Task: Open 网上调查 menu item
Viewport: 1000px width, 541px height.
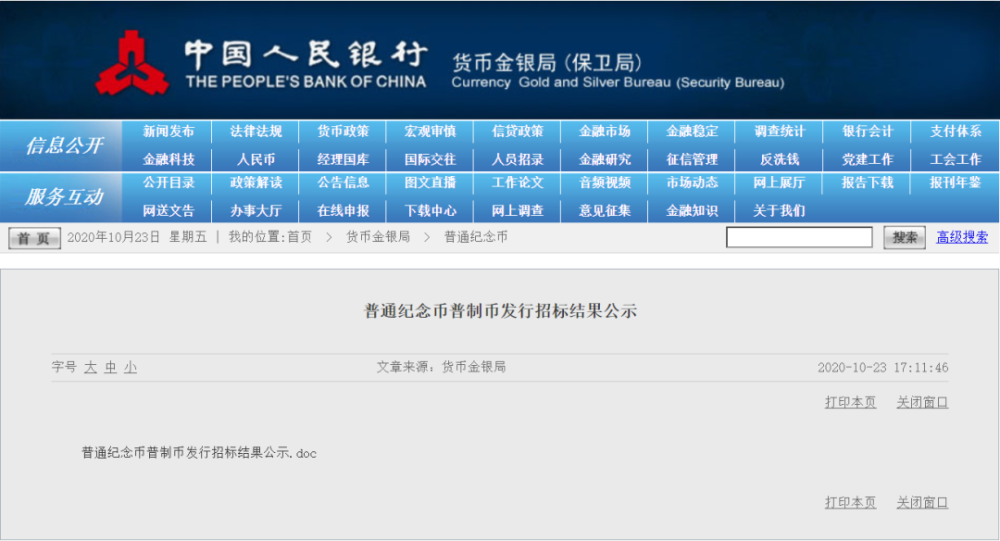Action: click(517, 211)
